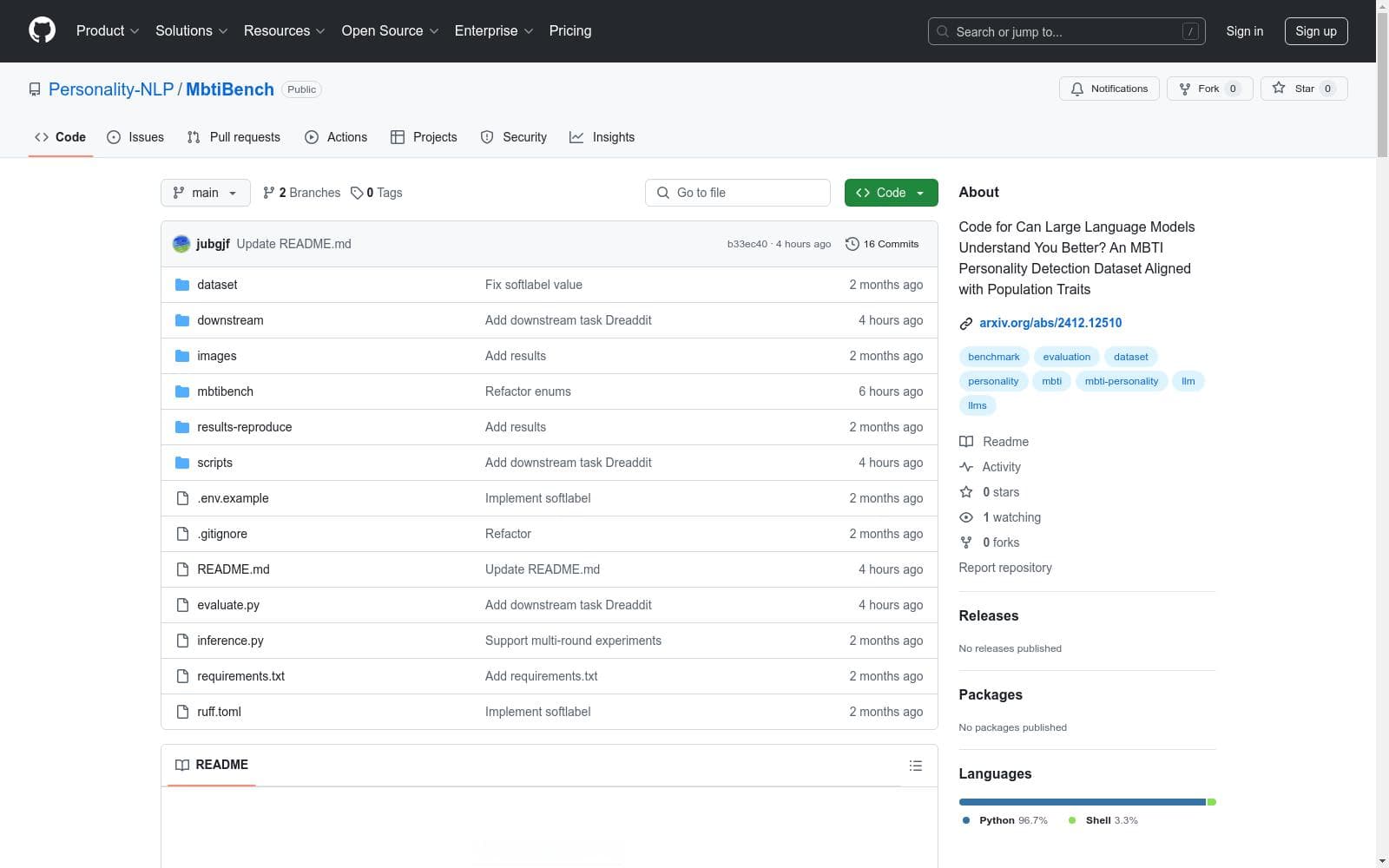Click the commit history clock icon

852,244
